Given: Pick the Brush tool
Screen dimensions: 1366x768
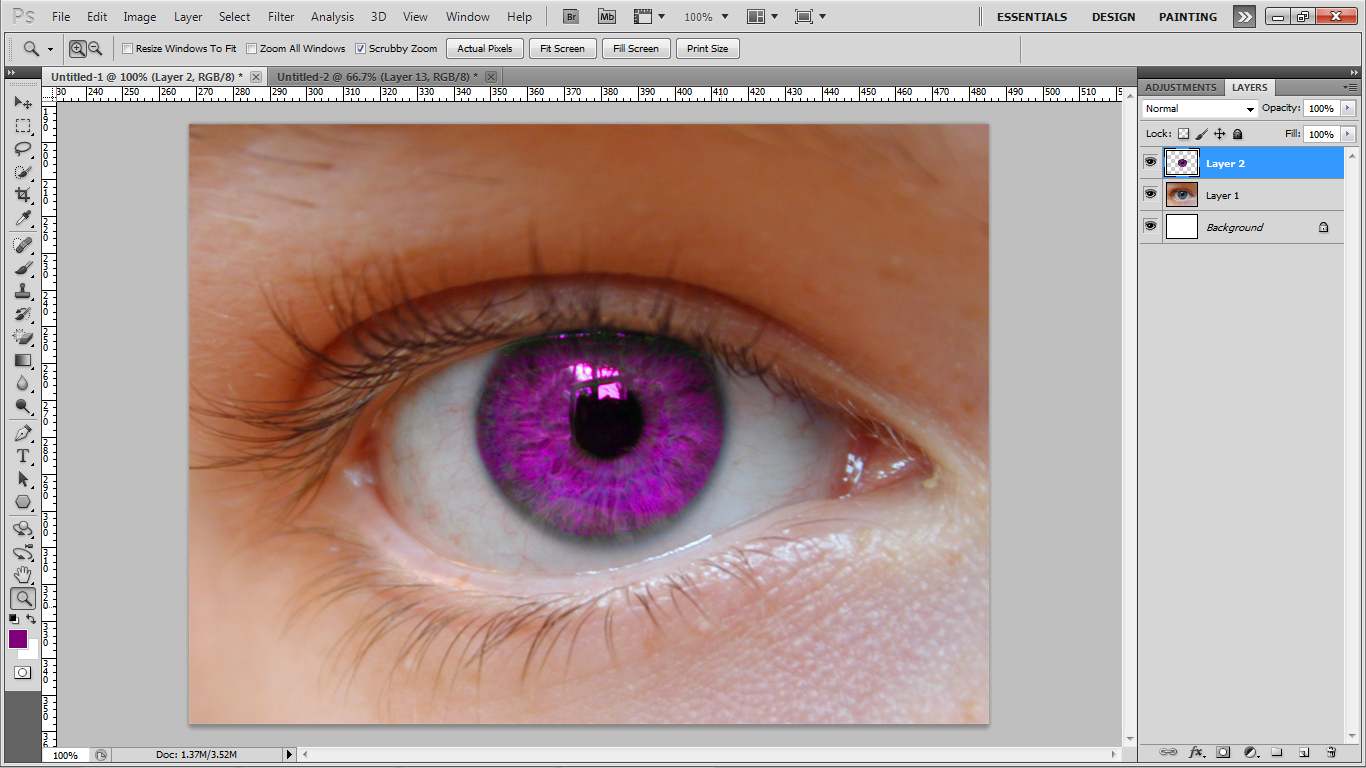Looking at the screenshot, I should click(x=22, y=267).
